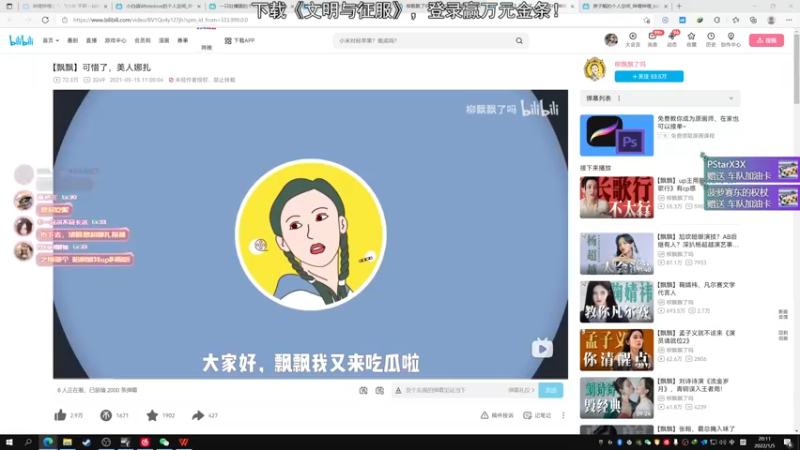Click the video title 【飘飘】可惜了，美人娜扎
This screenshot has height=450, width=800.
coord(102,67)
